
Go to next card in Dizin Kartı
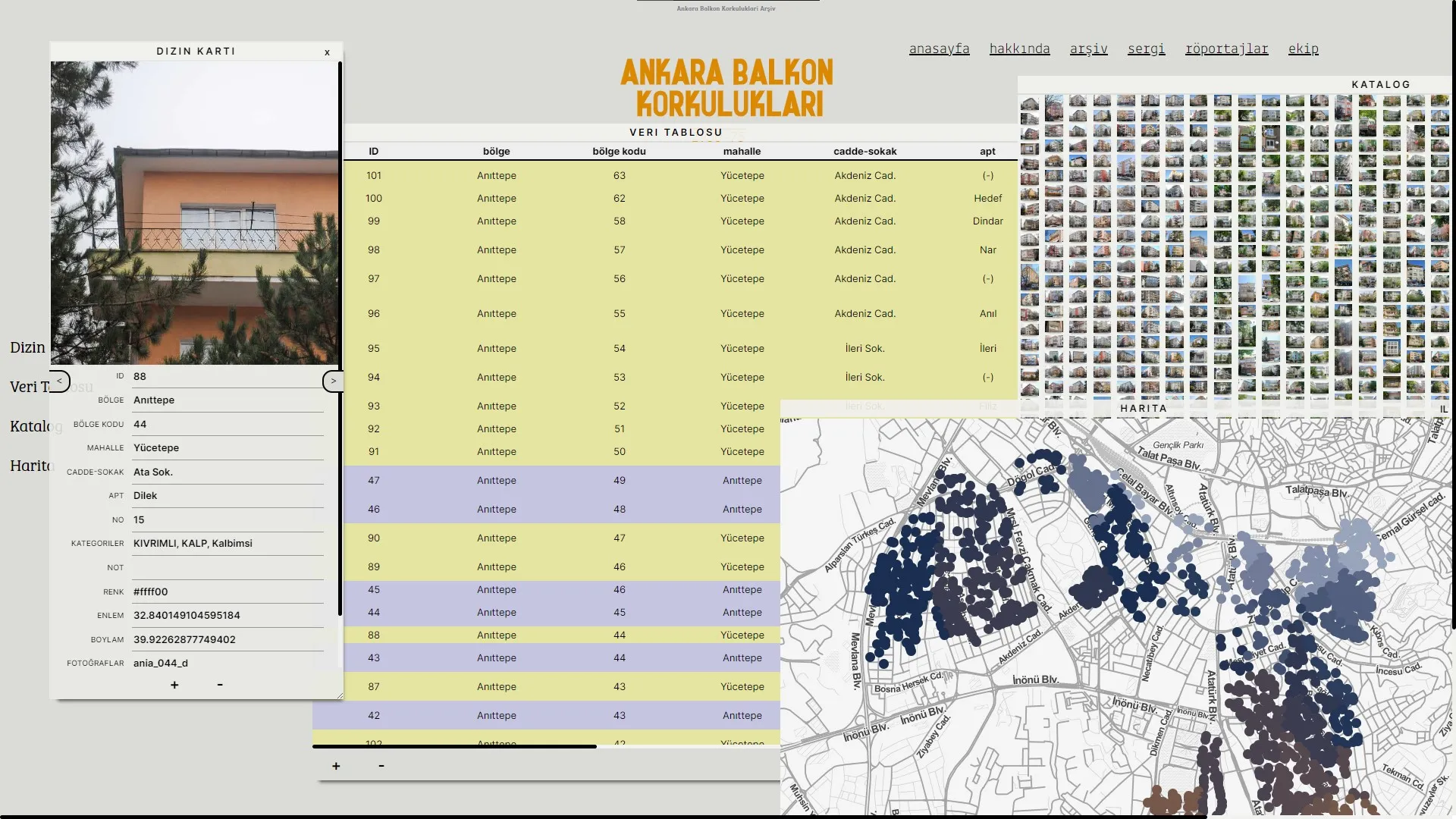click(x=333, y=381)
